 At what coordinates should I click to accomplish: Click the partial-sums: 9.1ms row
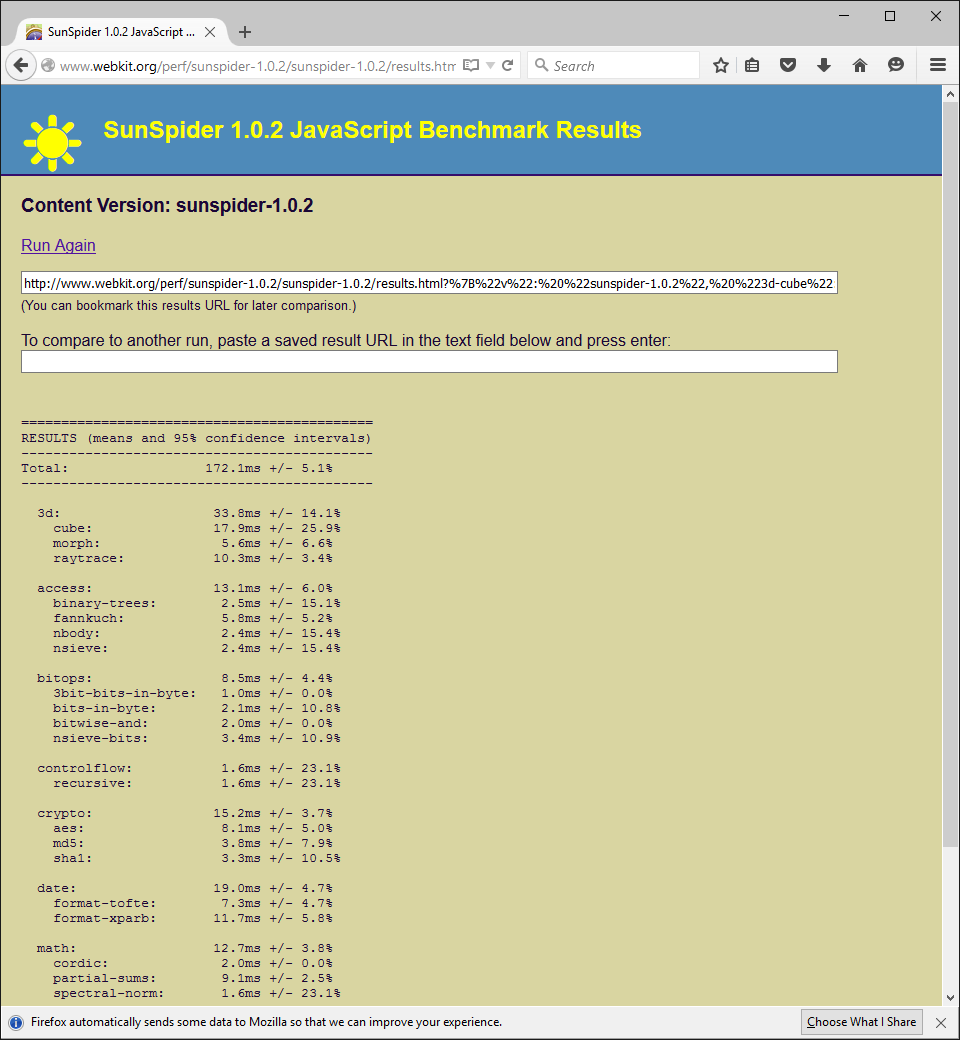click(x=192, y=978)
